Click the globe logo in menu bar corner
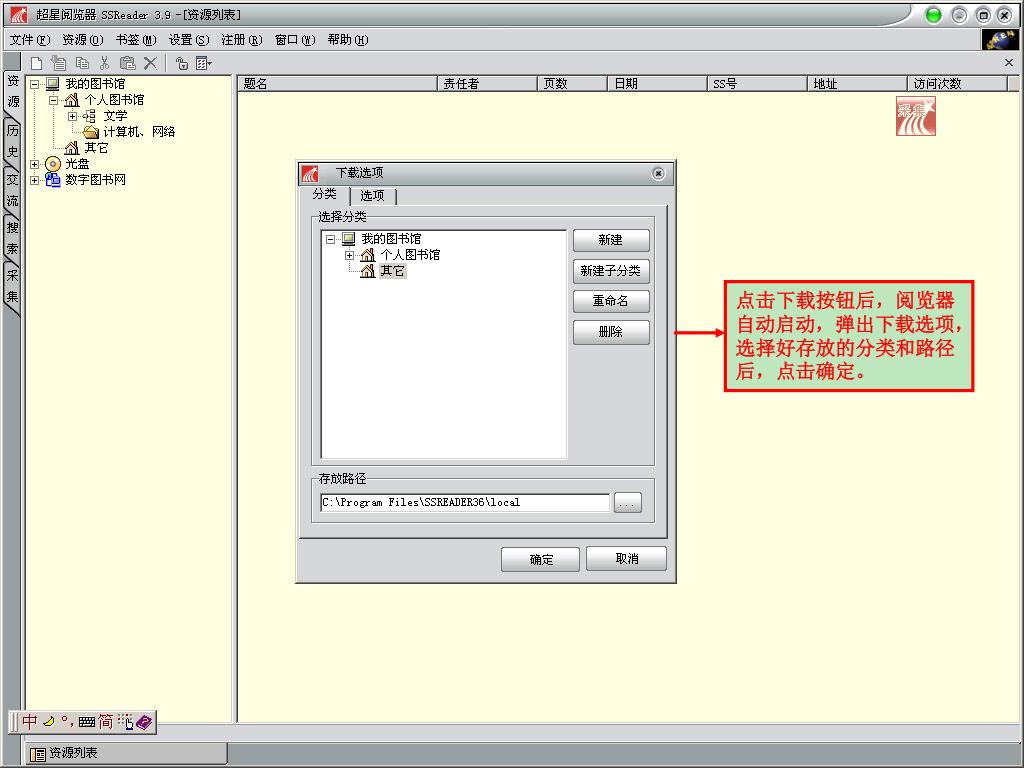This screenshot has width=1024, height=768. 1000,40
